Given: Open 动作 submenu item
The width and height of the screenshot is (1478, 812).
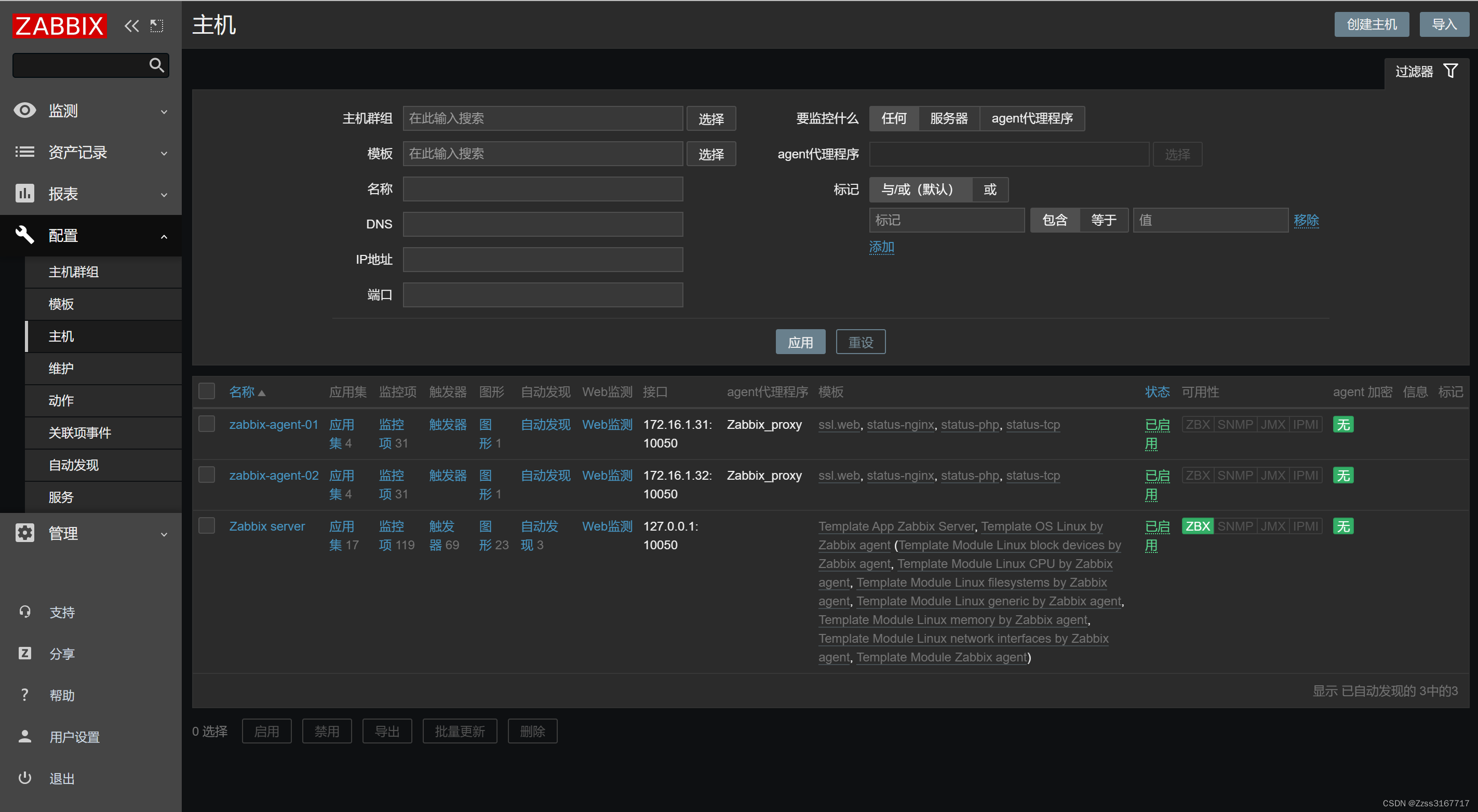Looking at the screenshot, I should 104,400.
